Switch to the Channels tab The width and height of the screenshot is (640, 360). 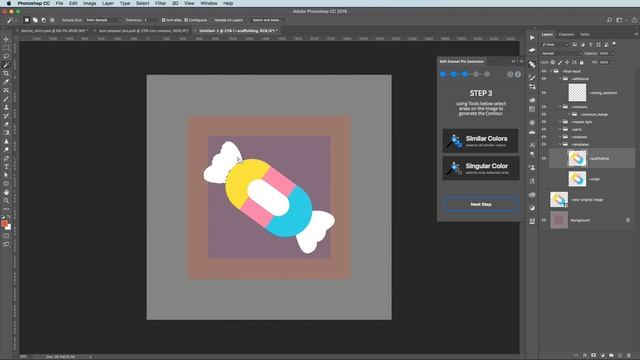coord(566,35)
